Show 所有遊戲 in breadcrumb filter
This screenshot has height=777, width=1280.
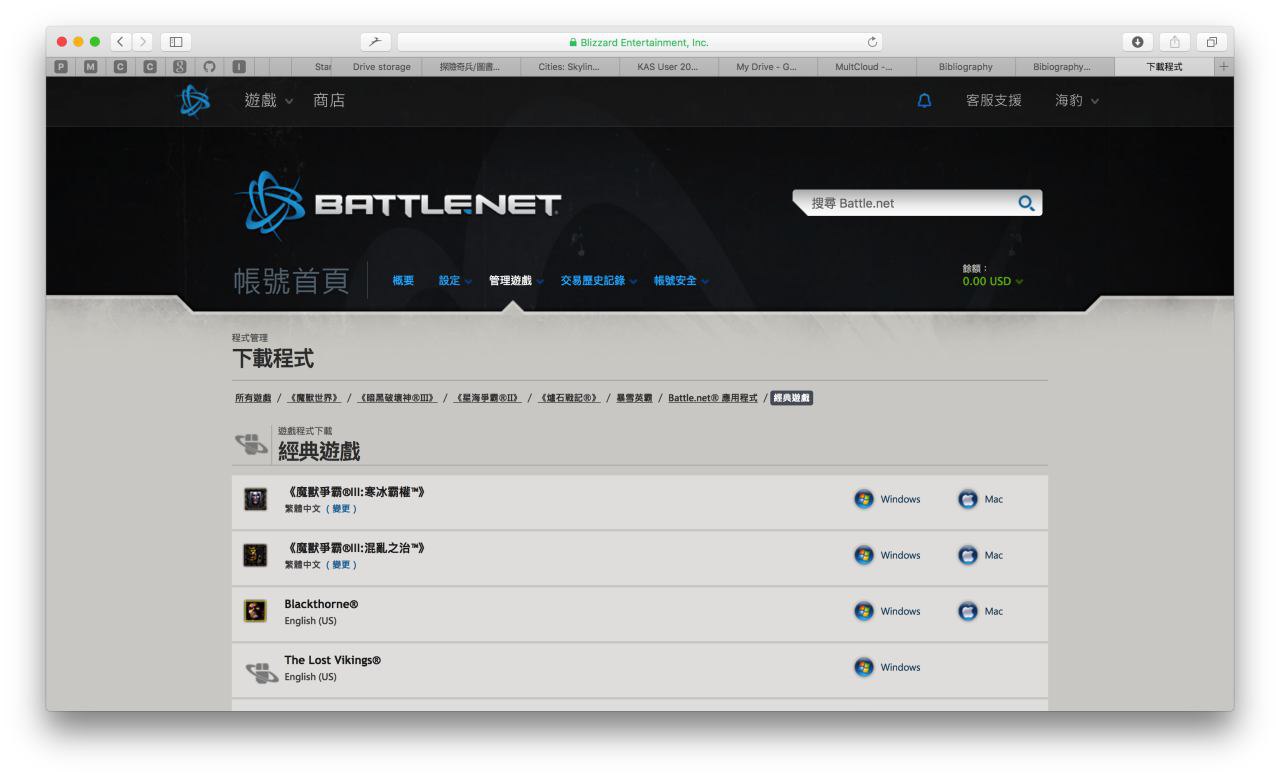coord(253,398)
